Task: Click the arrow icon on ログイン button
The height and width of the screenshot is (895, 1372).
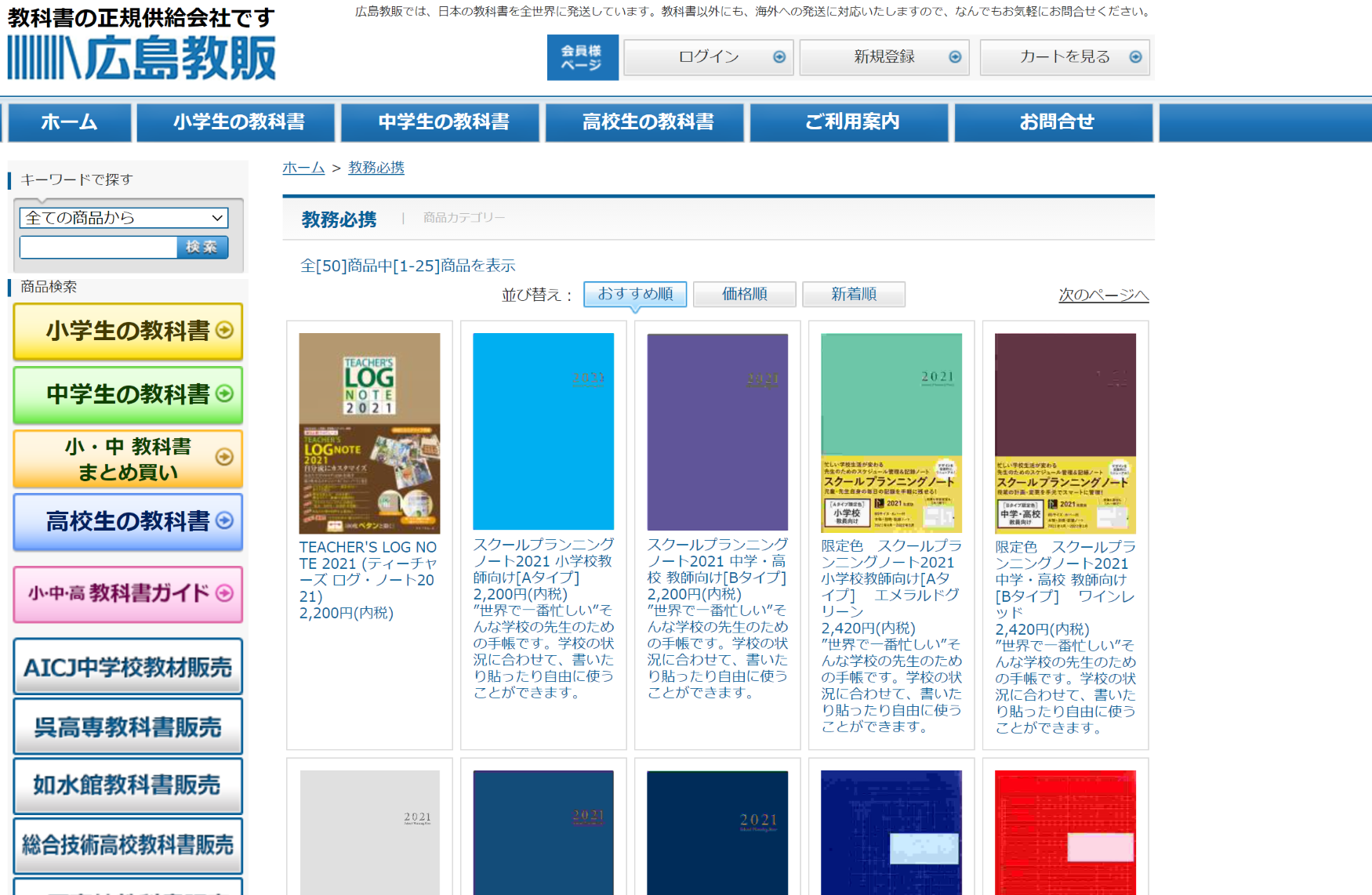Action: click(779, 57)
